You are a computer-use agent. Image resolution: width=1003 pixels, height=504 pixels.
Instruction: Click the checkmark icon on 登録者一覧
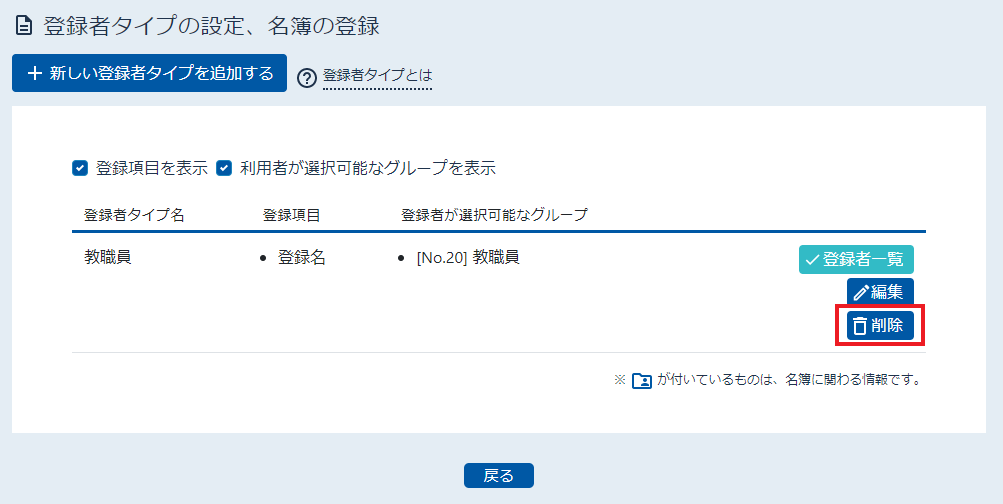point(812,260)
